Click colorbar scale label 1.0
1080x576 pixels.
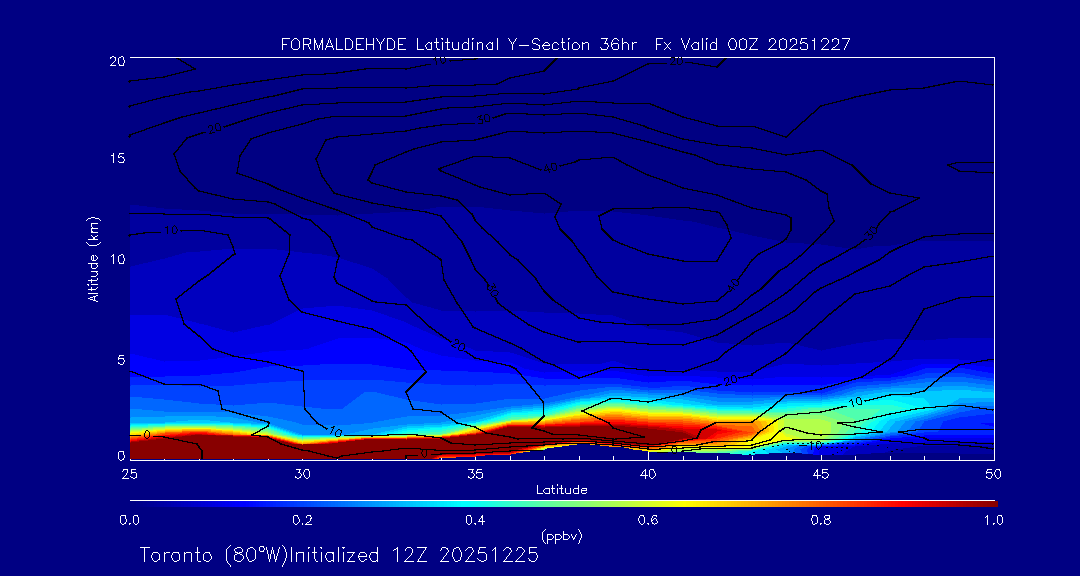point(994,520)
